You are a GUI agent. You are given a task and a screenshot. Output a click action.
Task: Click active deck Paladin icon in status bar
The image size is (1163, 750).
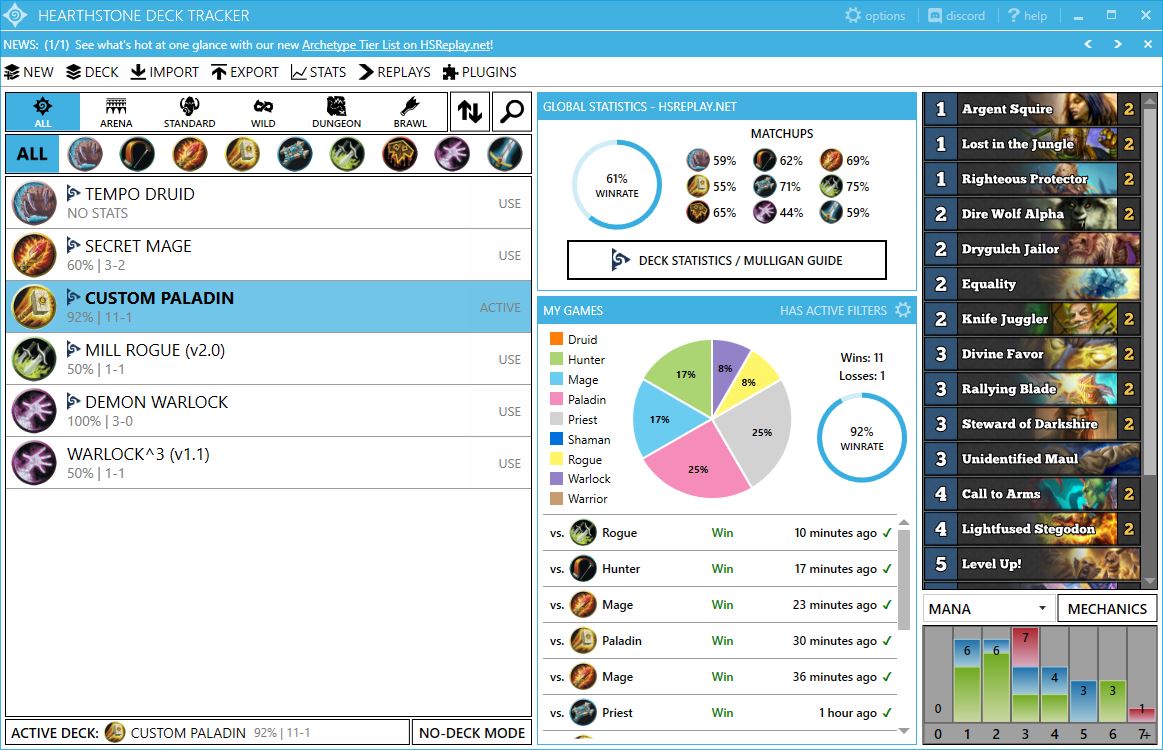115,732
